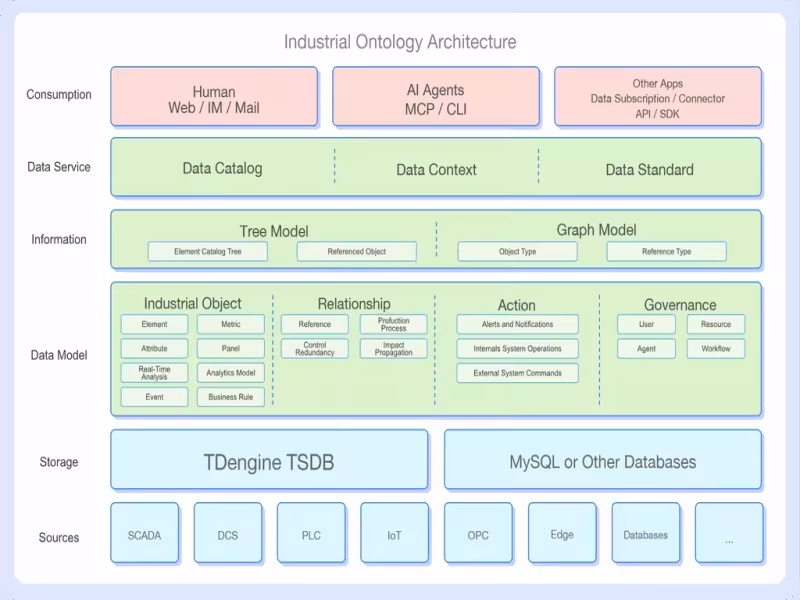Click the Data Catalog label
Screen dimensions: 800x600
click(222, 168)
